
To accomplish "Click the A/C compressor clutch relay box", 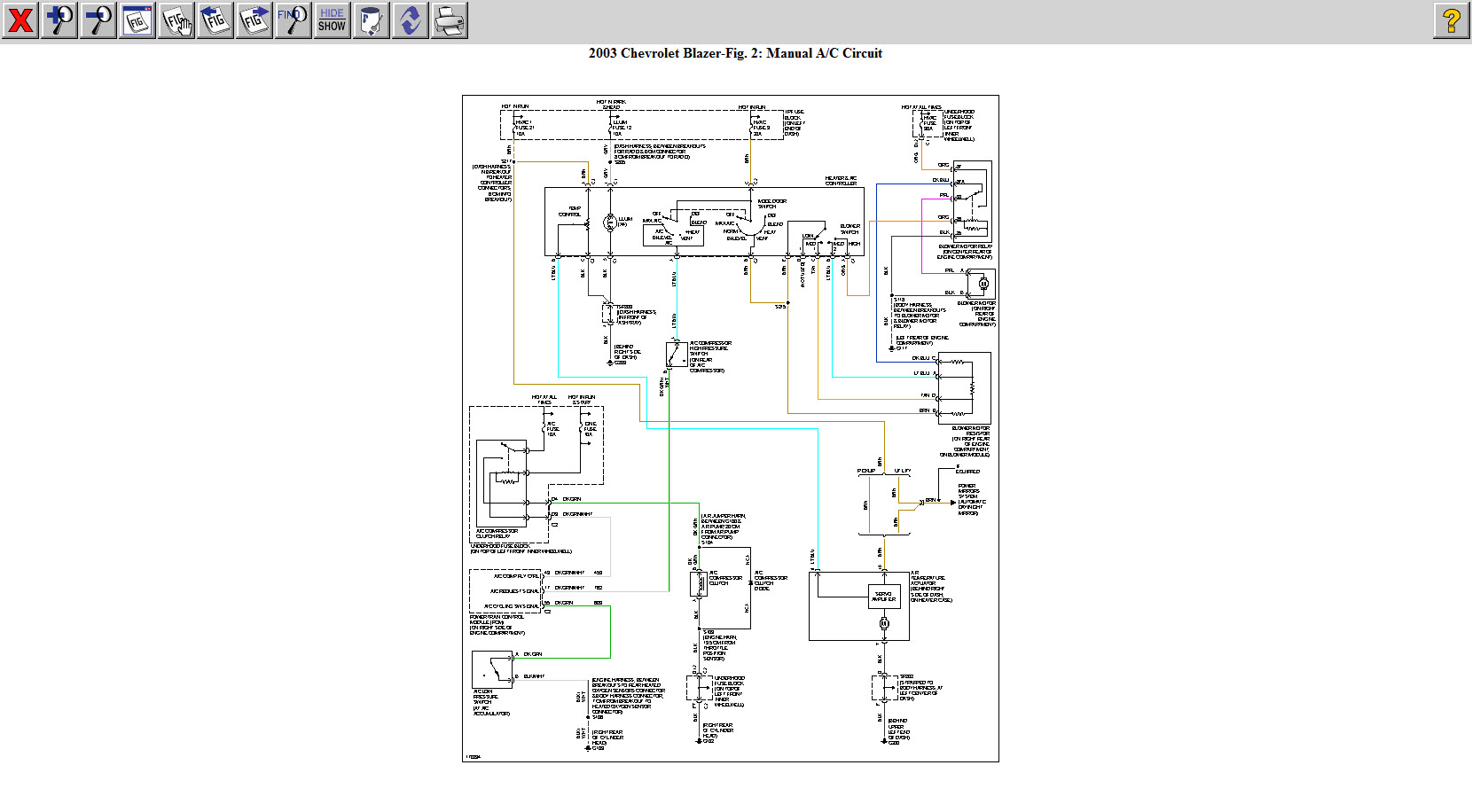I will tap(503, 483).
